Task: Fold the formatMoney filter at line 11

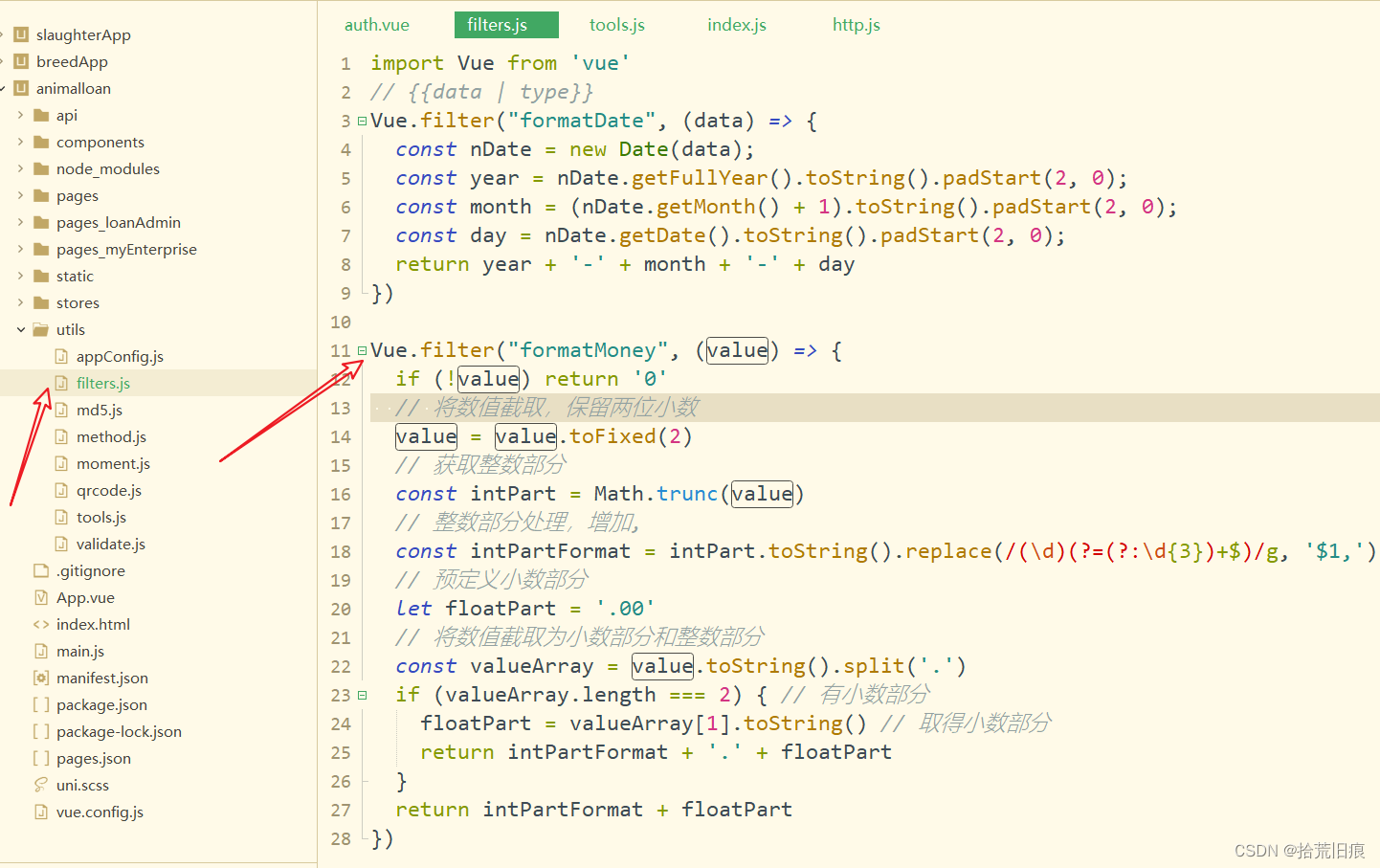Action: pyautogui.click(x=362, y=350)
